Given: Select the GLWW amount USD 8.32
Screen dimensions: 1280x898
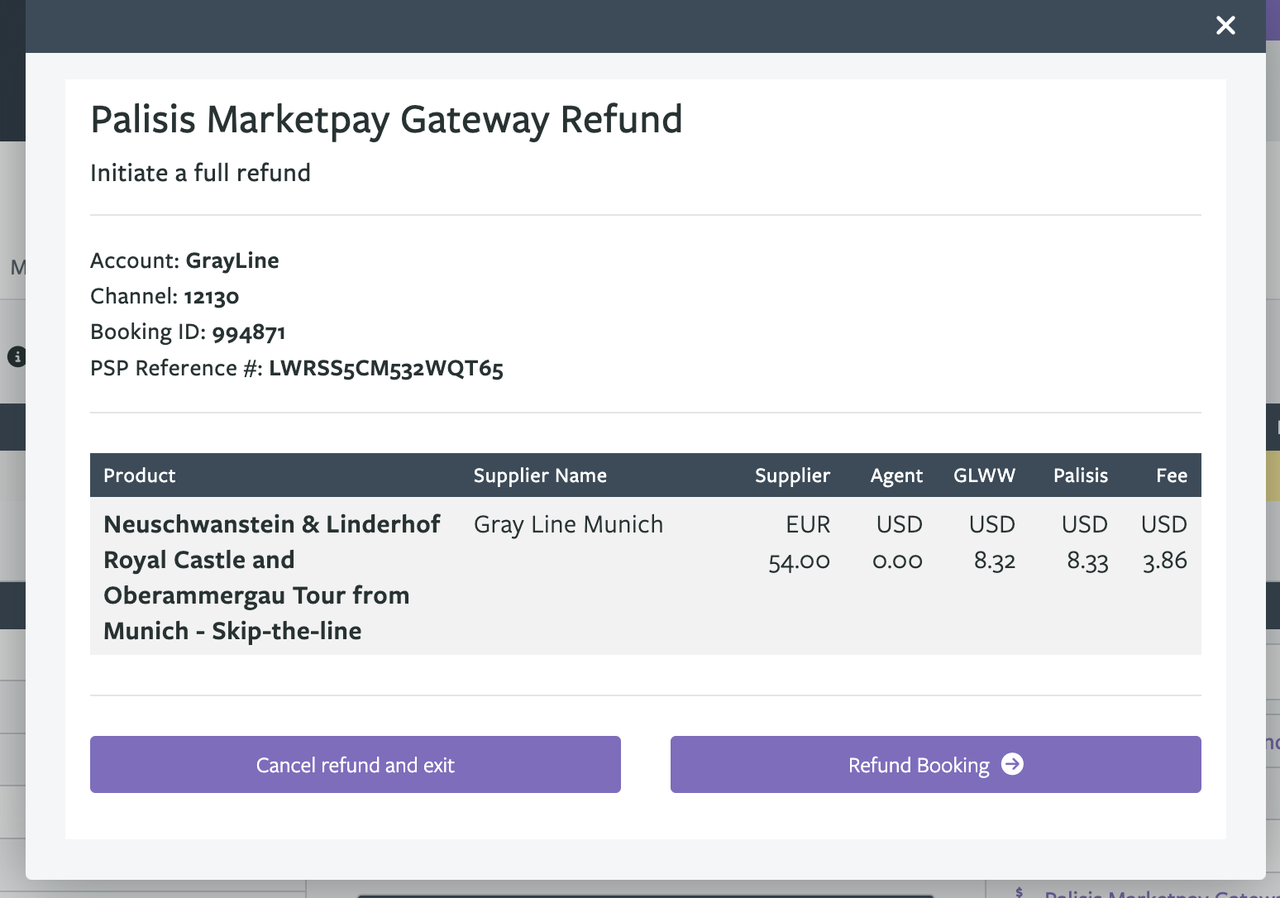Looking at the screenshot, I should click(x=992, y=543).
